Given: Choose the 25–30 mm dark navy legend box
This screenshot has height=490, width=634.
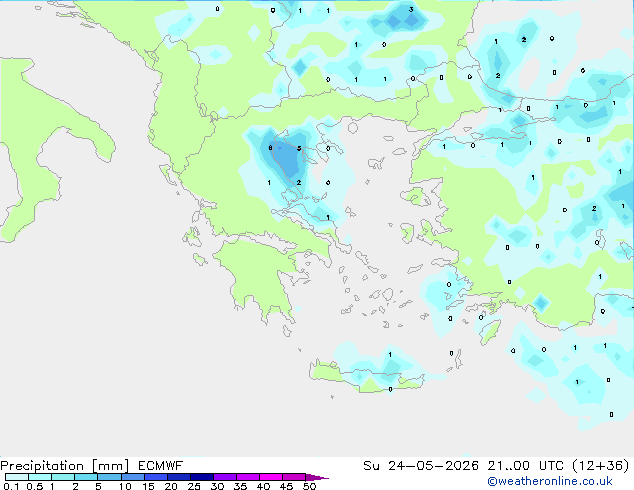Looking at the screenshot, I should [x=202, y=477].
